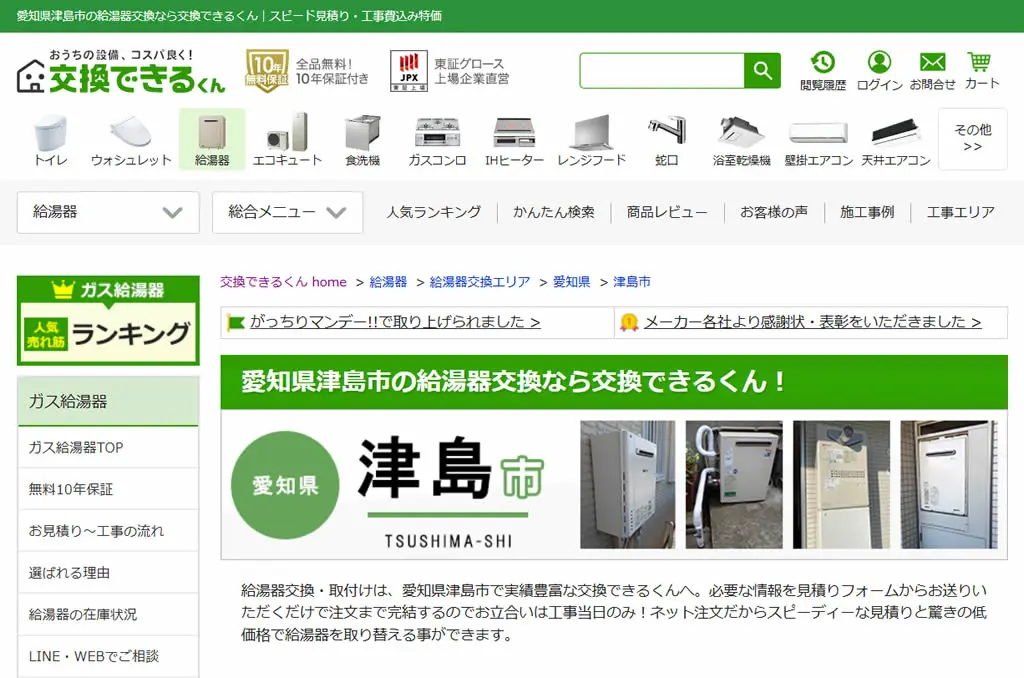This screenshot has height=678, width=1024.
Task: Open the 人気ランキング menu item
Action: (x=434, y=212)
